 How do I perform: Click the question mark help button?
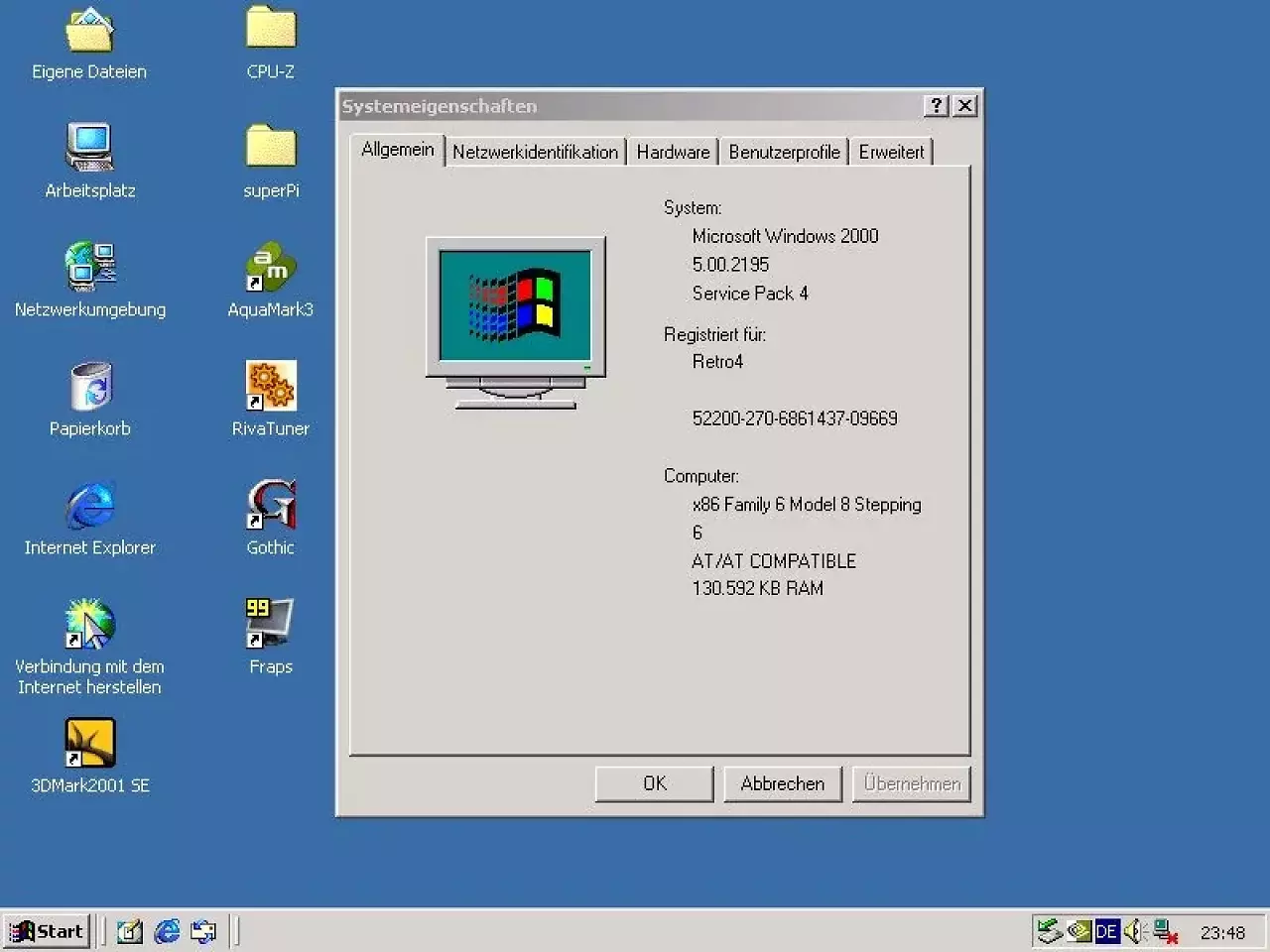point(936,106)
